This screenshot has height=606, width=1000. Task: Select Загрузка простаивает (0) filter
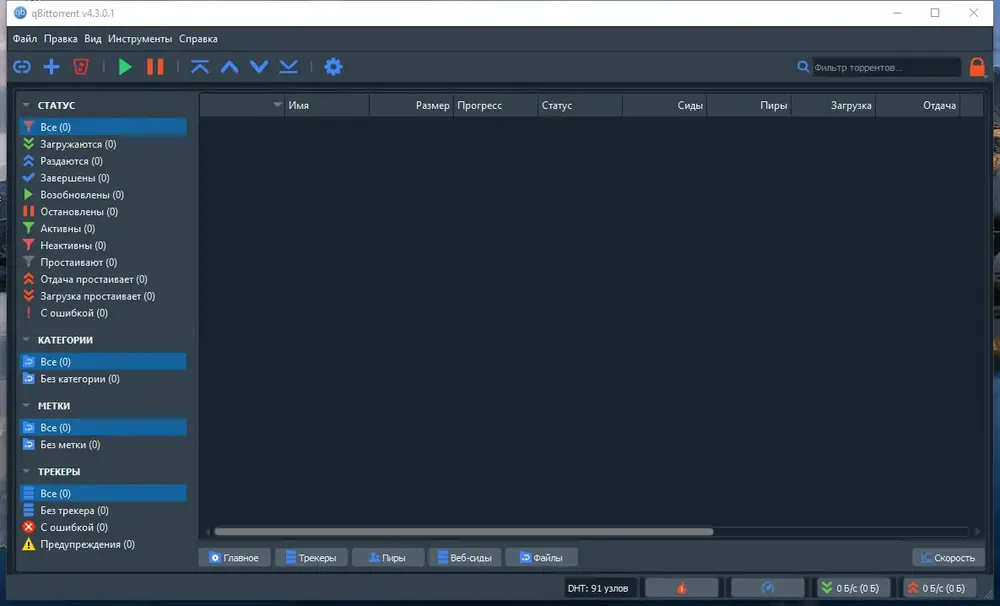103,296
